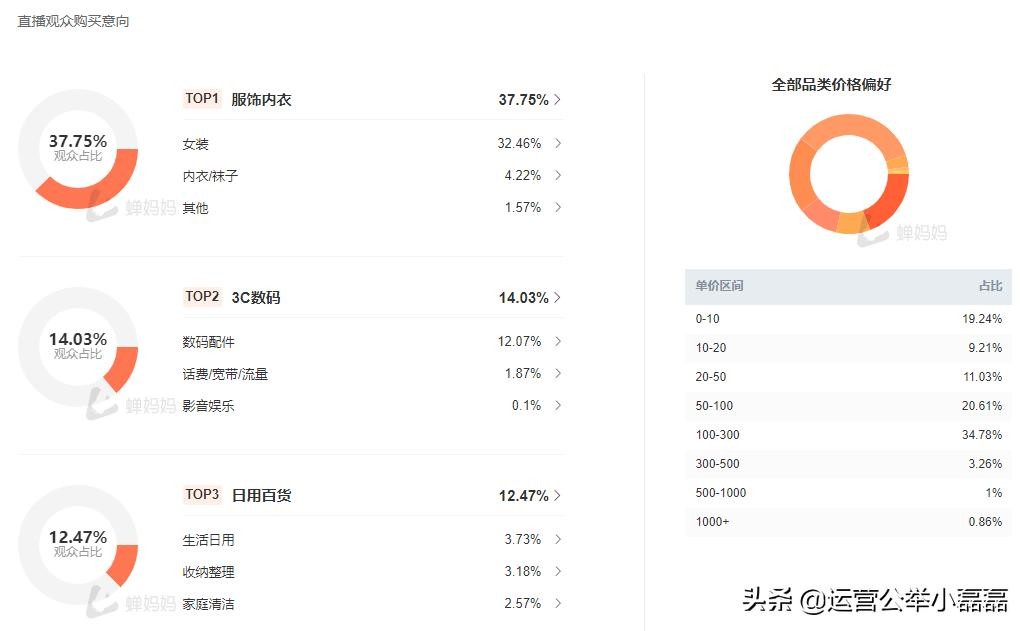Click the 占比 column header
Viewport: 1026px width, 631px height.
(x=990, y=286)
